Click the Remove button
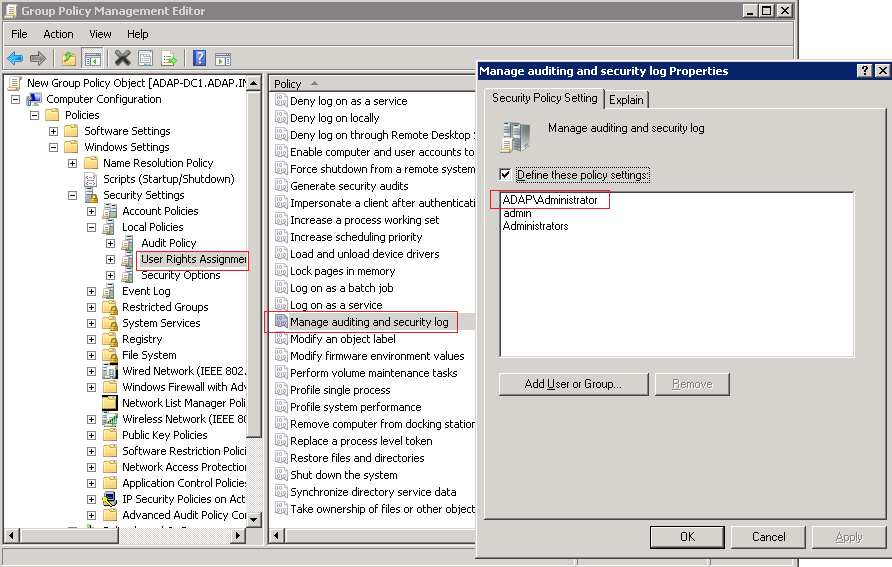The height and width of the screenshot is (567, 892). click(x=692, y=384)
